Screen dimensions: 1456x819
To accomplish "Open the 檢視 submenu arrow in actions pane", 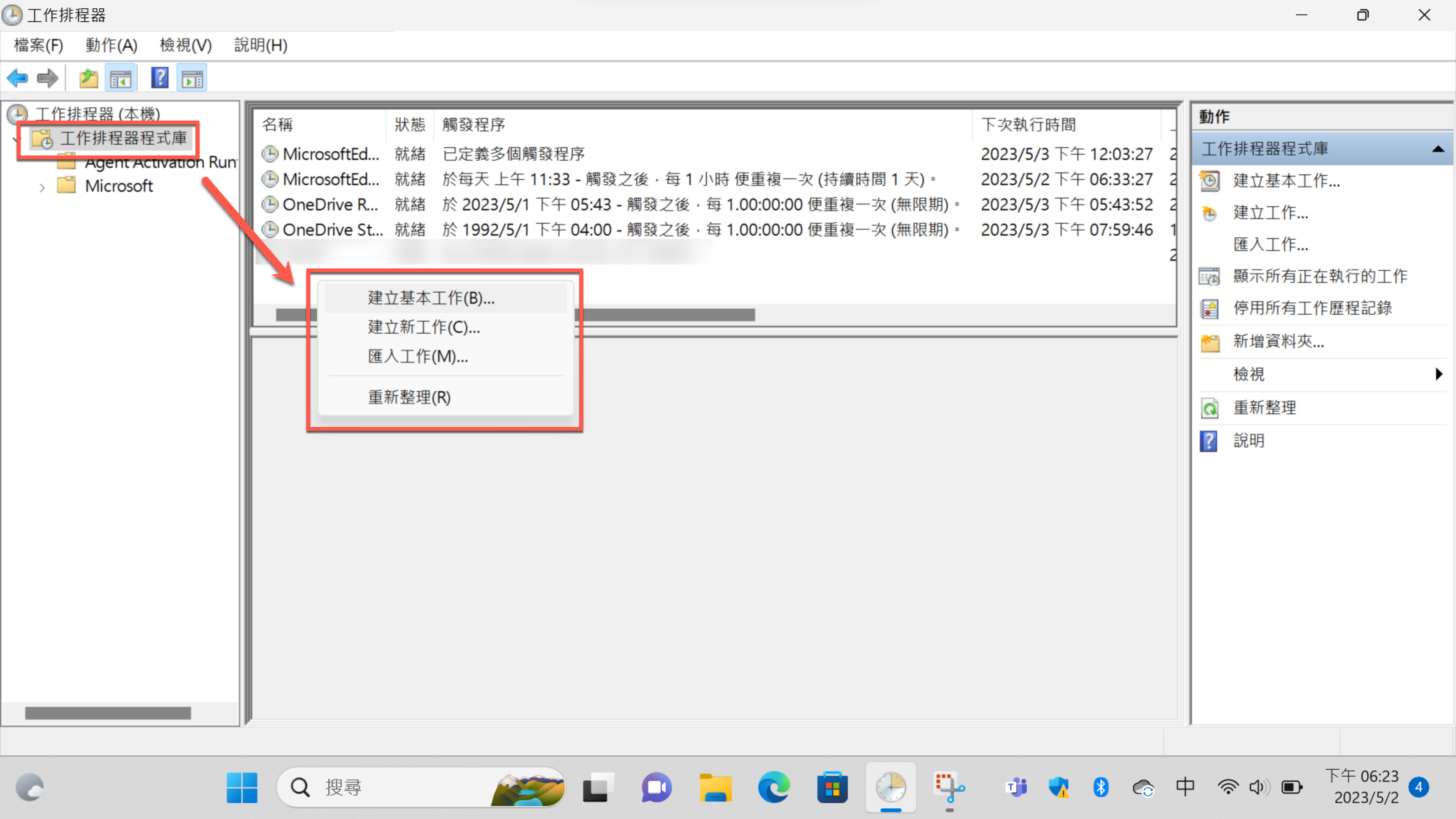I will click(1439, 374).
